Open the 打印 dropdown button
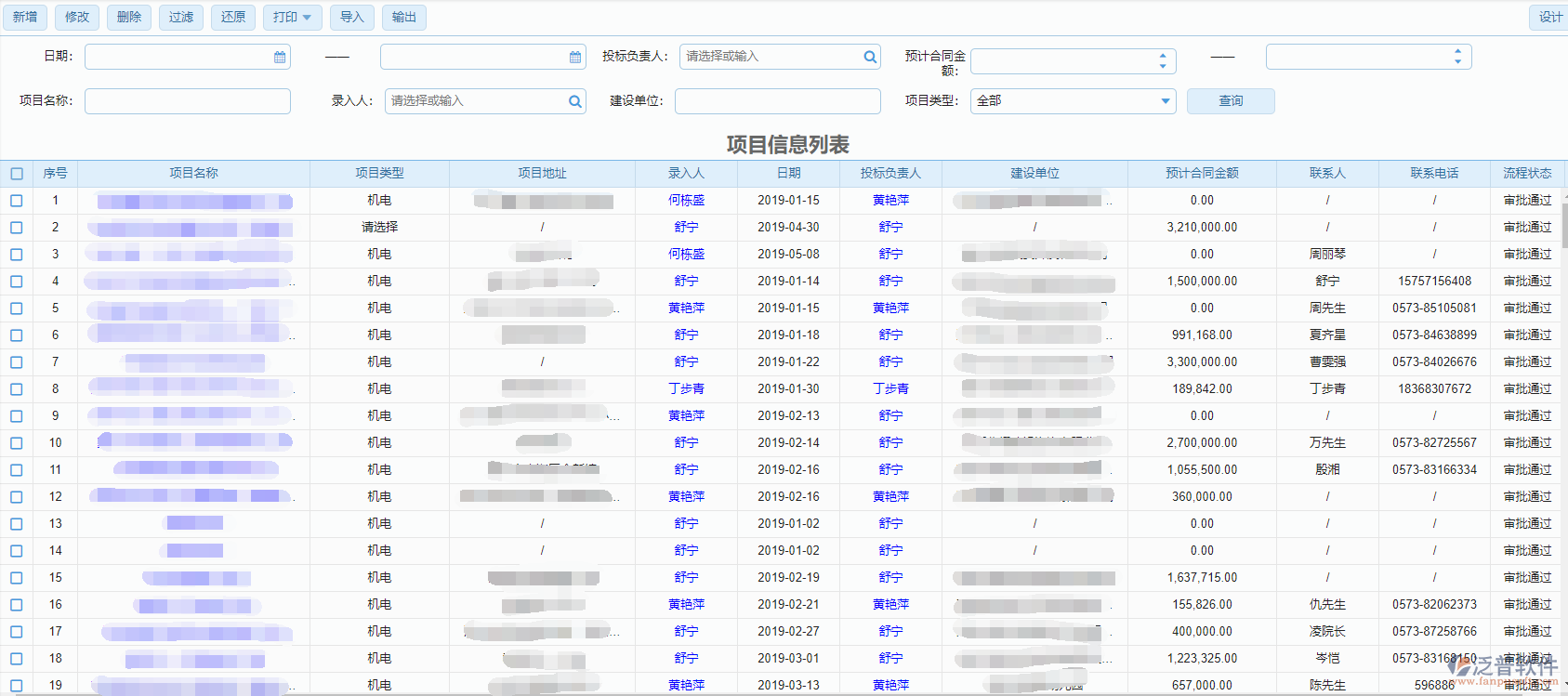 (292, 18)
